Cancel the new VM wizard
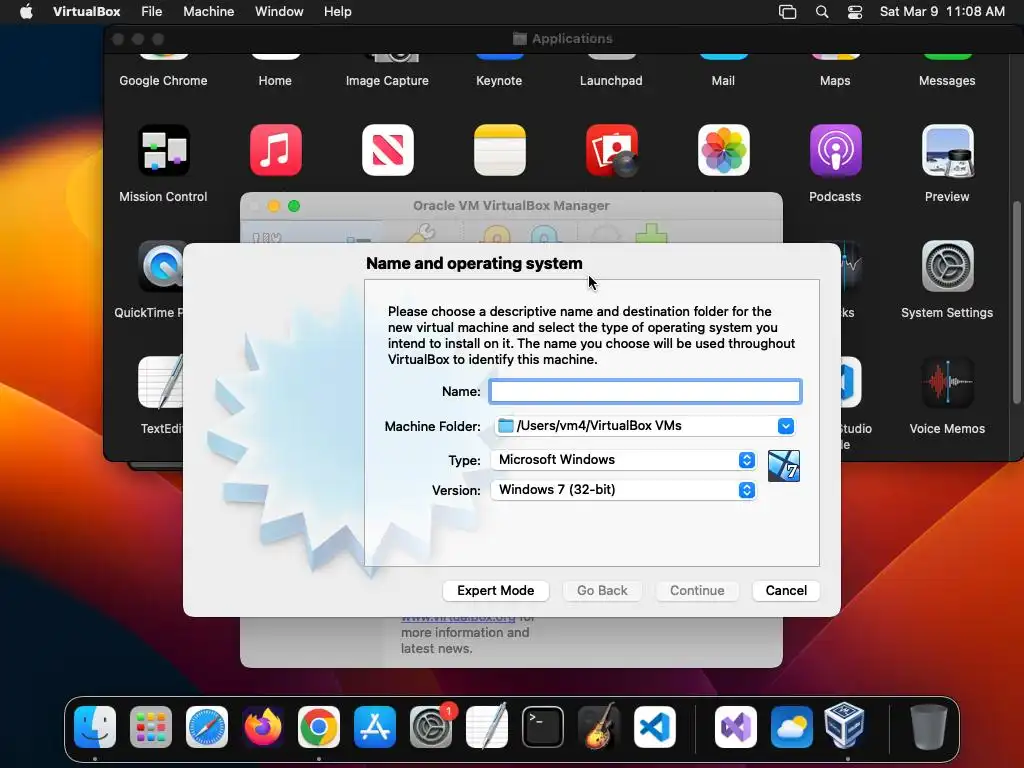Viewport: 1024px width, 768px height. click(x=786, y=590)
